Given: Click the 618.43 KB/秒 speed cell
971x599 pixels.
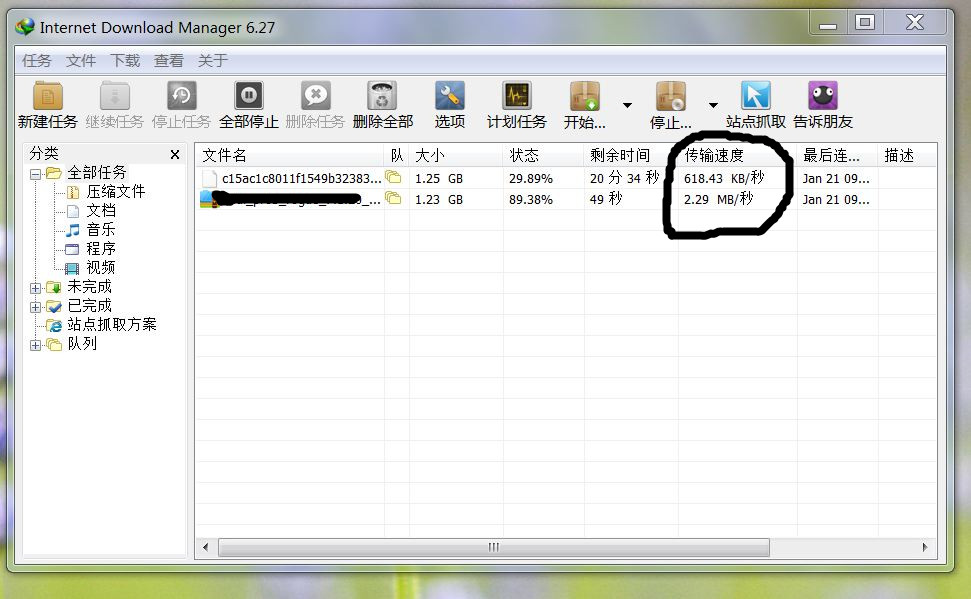Looking at the screenshot, I should click(724, 178).
